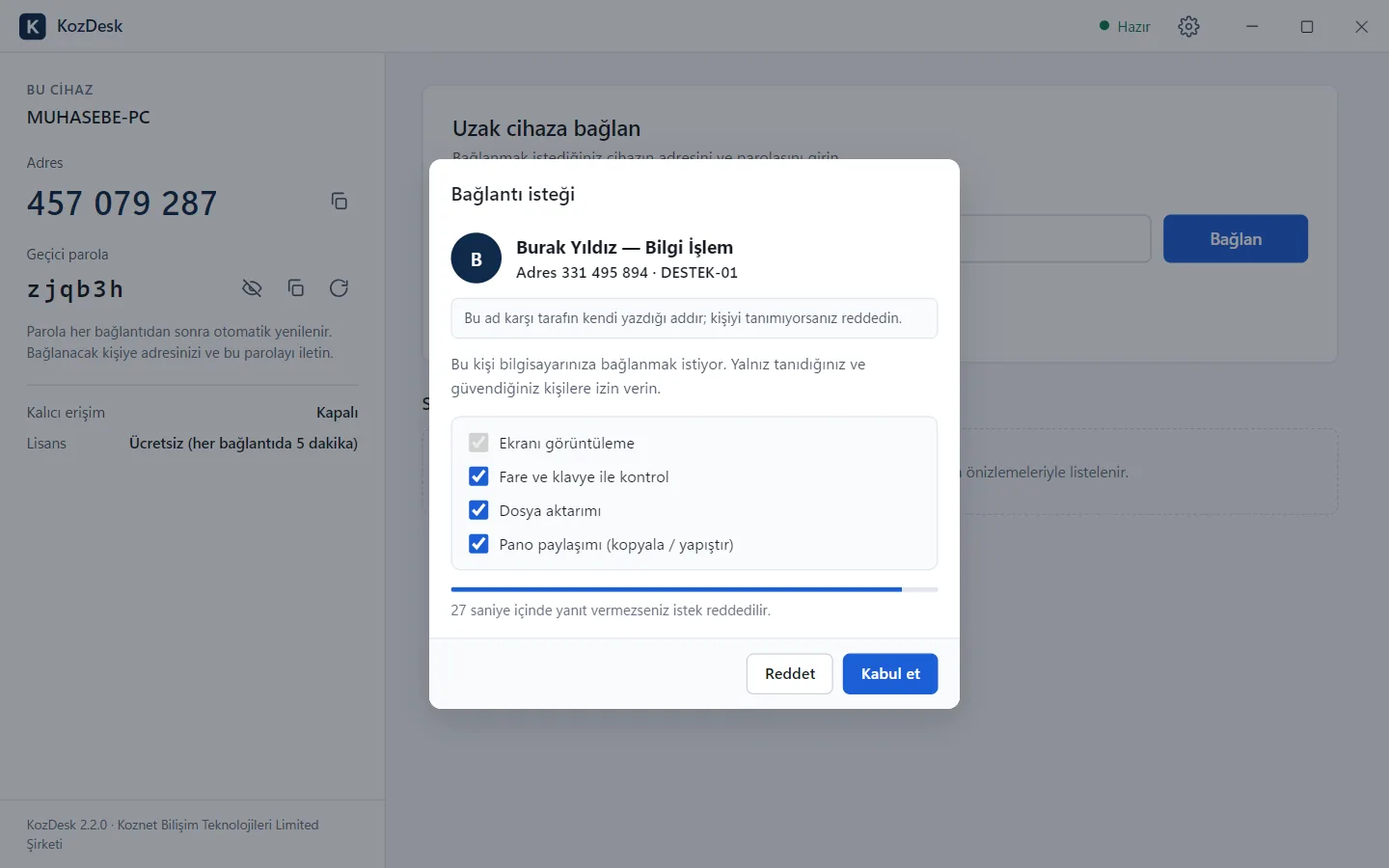Screen dimensions: 1389x868
Task: Uncheck the Dosya aktarımı permission
Action: [478, 510]
